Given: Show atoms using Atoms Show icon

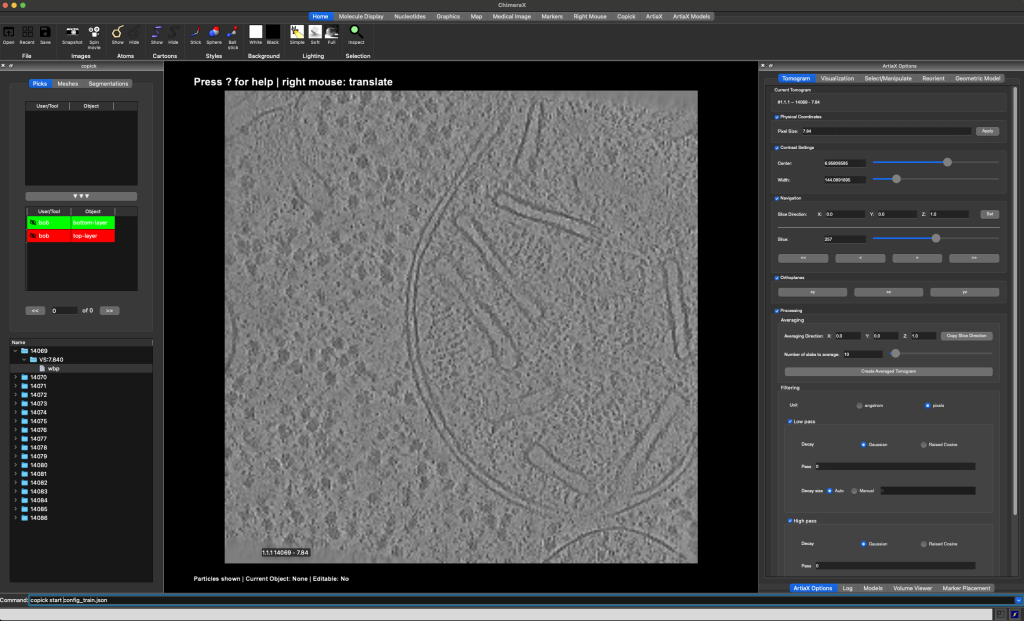Looking at the screenshot, I should [118, 35].
